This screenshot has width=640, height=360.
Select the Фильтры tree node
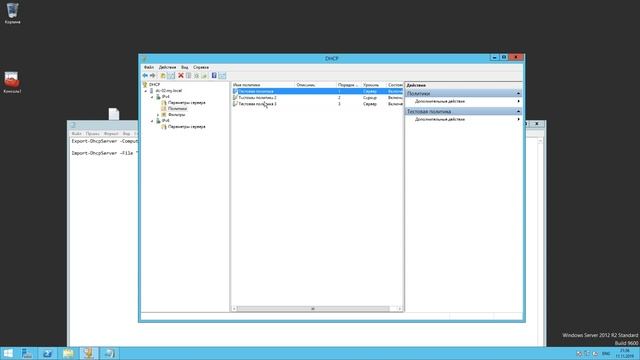(176, 115)
